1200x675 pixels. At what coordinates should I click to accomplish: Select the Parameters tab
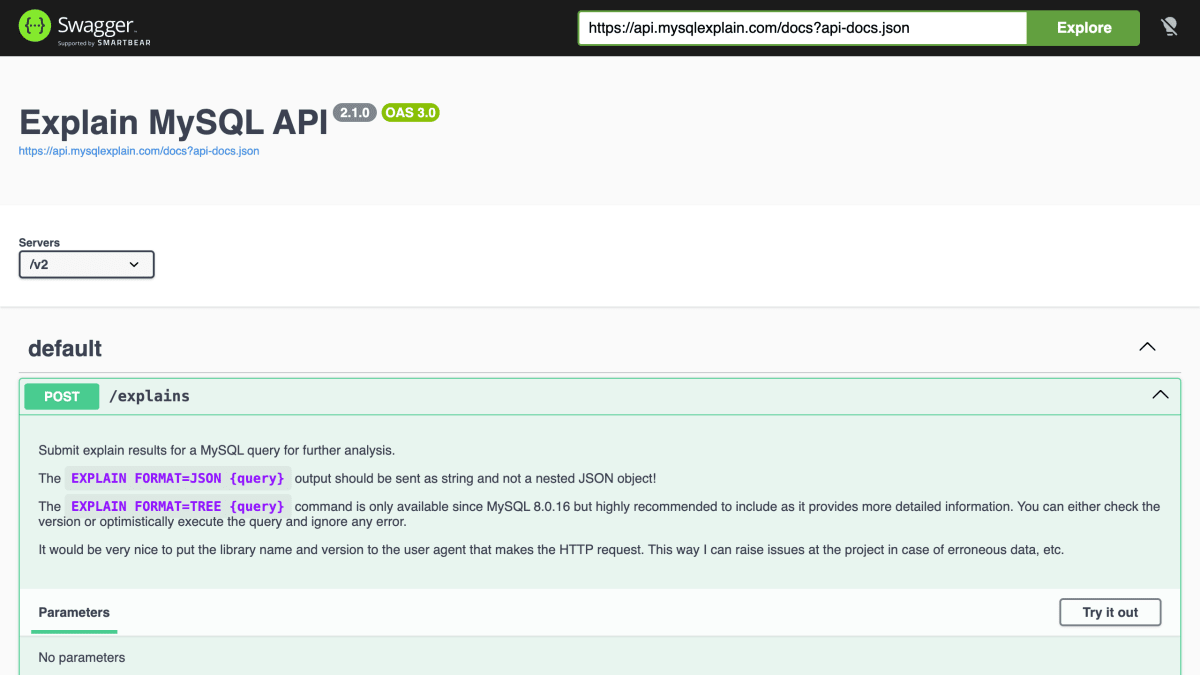[x=74, y=612]
